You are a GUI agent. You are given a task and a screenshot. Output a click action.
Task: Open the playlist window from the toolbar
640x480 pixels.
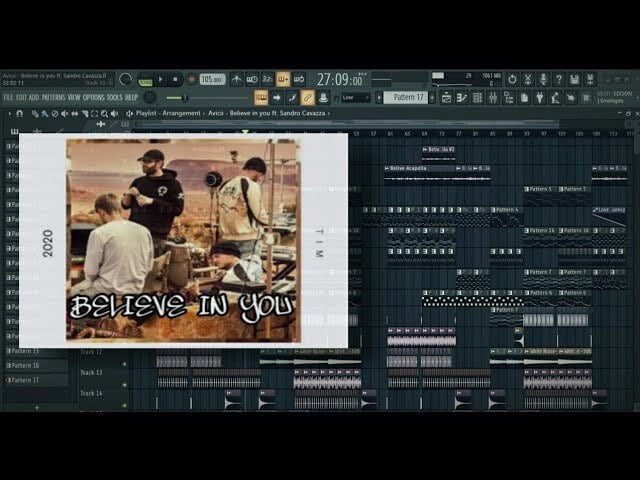click(x=446, y=98)
